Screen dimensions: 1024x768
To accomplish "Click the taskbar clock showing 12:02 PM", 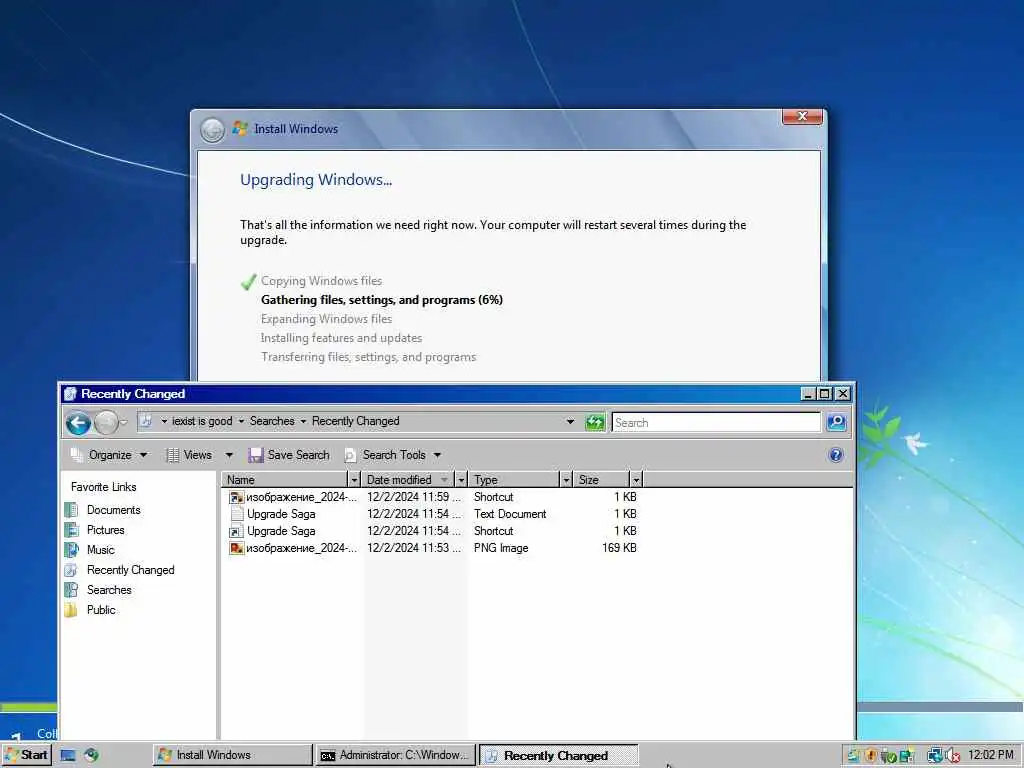I will coord(991,755).
